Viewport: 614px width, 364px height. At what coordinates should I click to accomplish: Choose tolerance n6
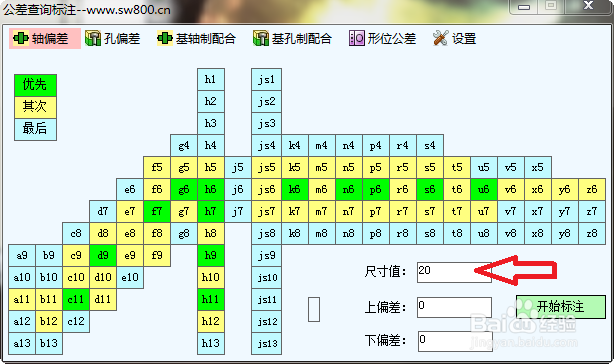click(349, 189)
